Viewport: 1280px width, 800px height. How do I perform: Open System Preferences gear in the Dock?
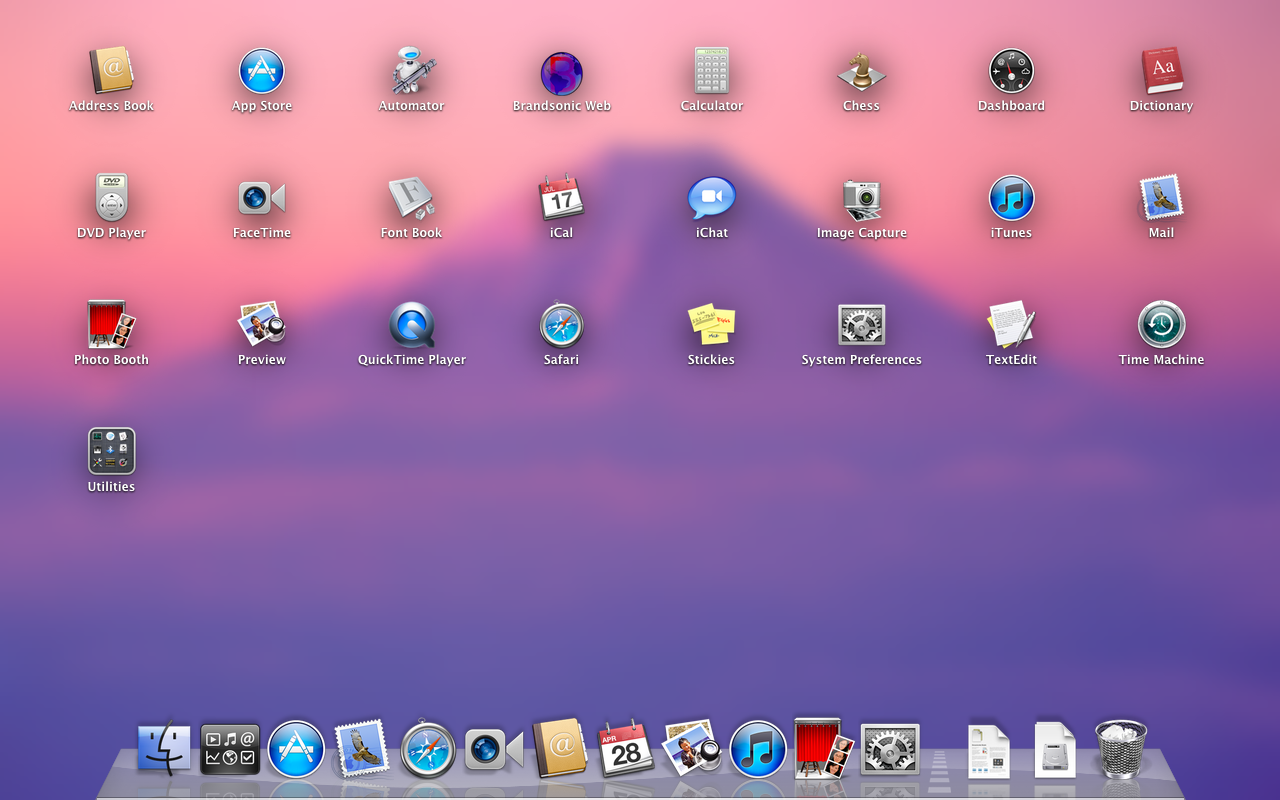[x=890, y=750]
